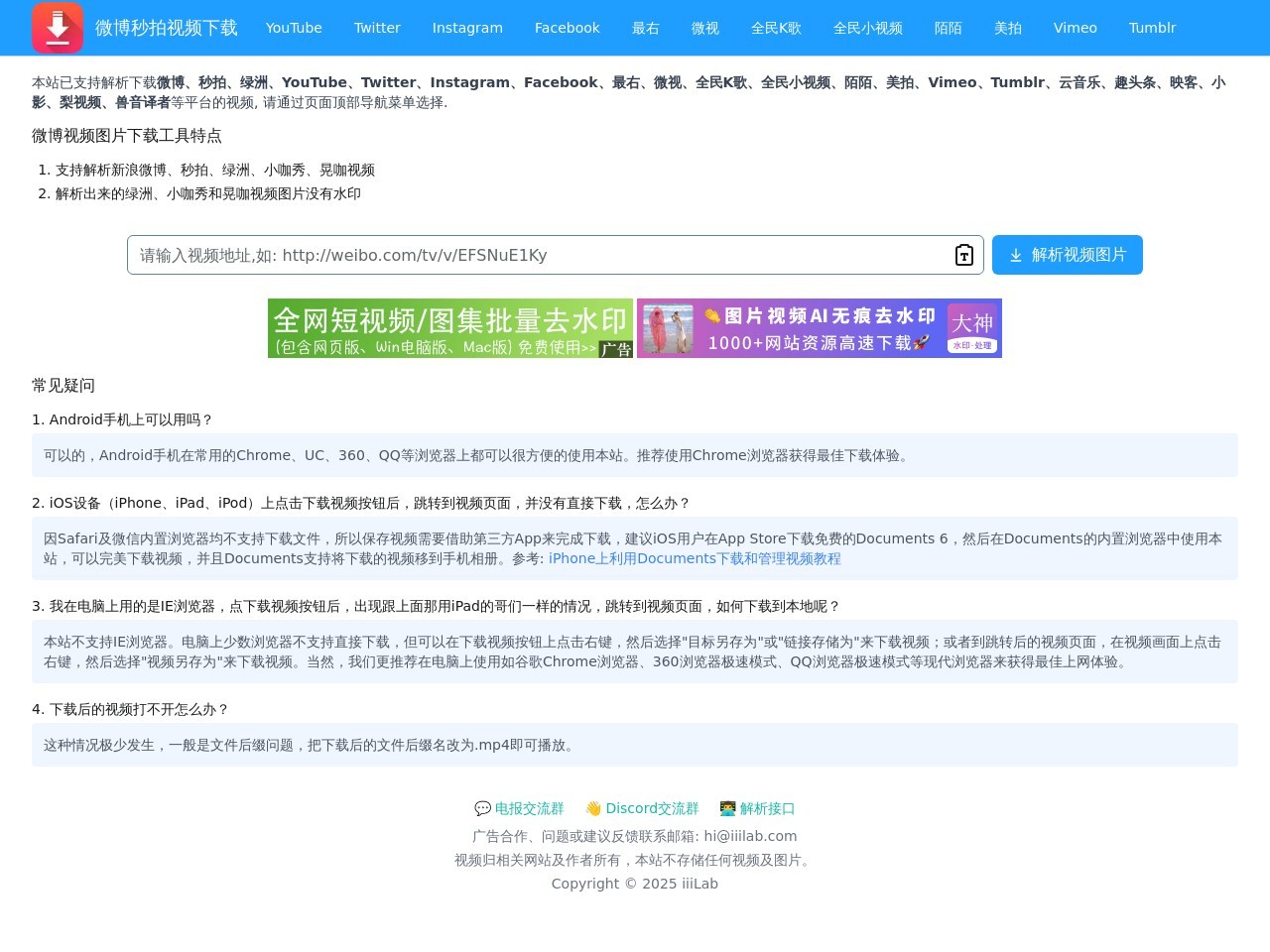Open the iPhone Documents download tutorial link
This screenshot has height=952, width=1270.
point(695,558)
